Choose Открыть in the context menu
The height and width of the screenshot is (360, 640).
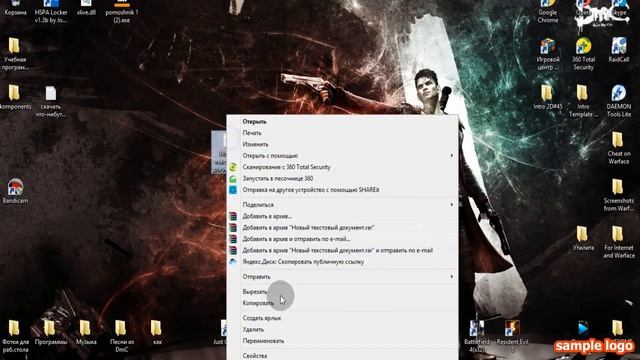pyautogui.click(x=342, y=122)
